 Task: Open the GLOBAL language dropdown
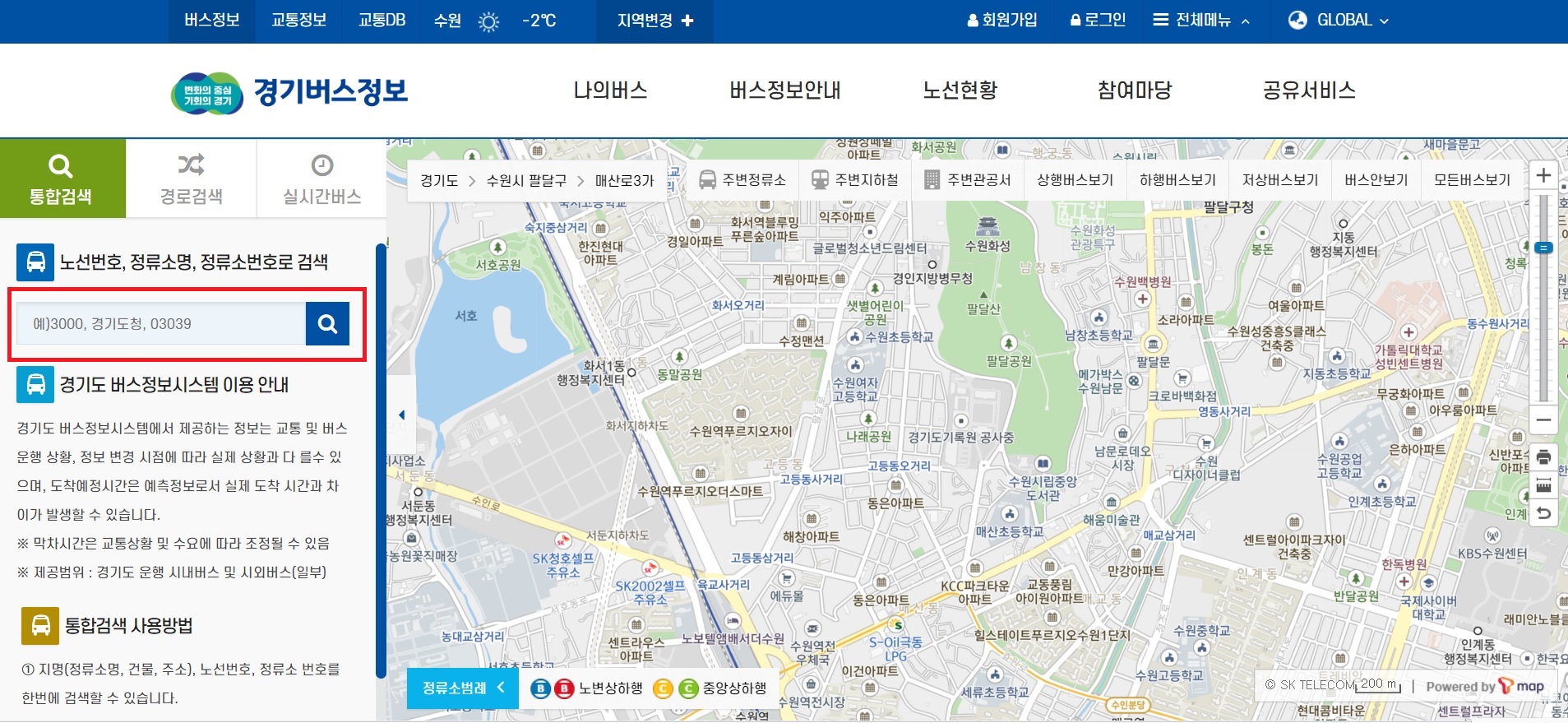coord(1338,21)
